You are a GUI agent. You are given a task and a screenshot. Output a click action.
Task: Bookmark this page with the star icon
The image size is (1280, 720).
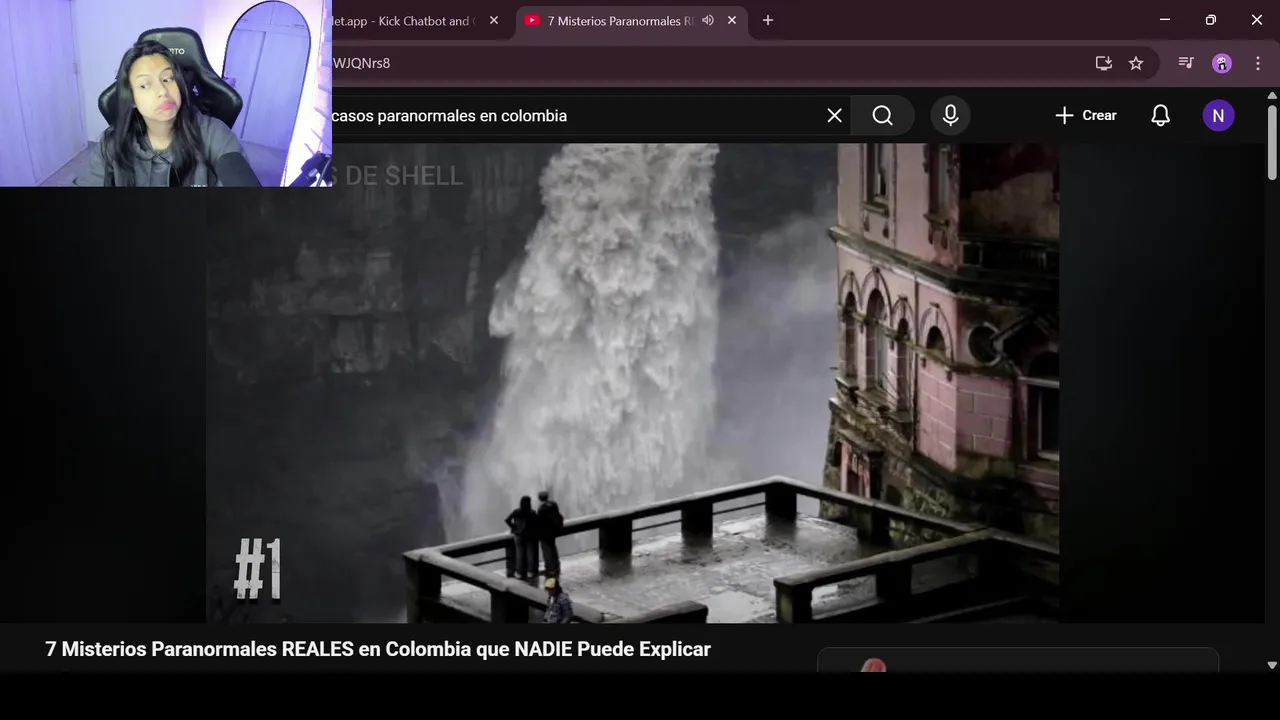(1136, 63)
